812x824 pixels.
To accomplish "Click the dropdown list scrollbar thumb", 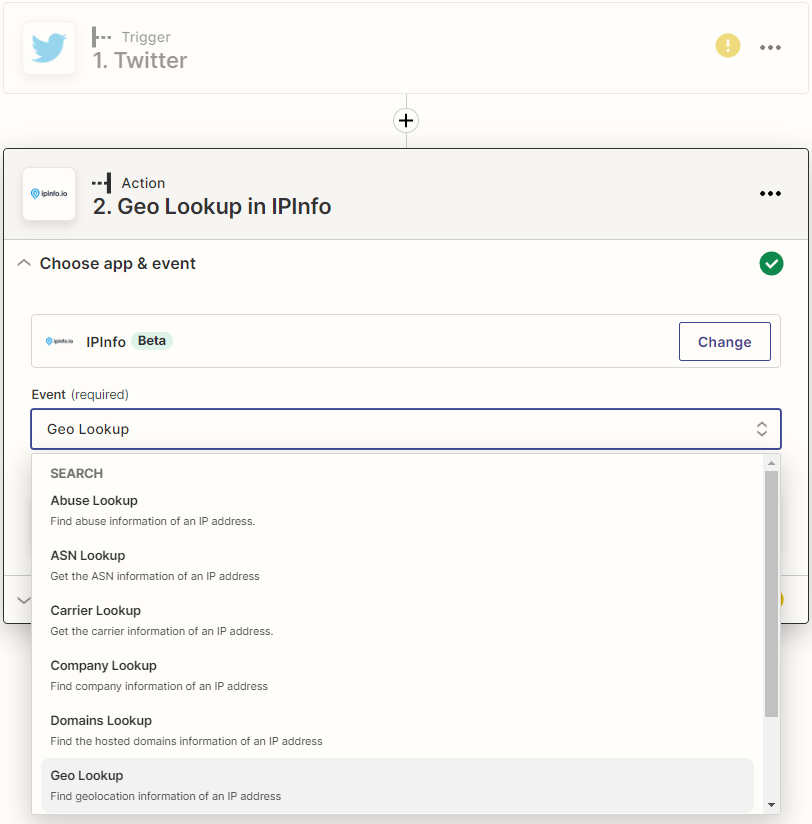I will coord(771,594).
